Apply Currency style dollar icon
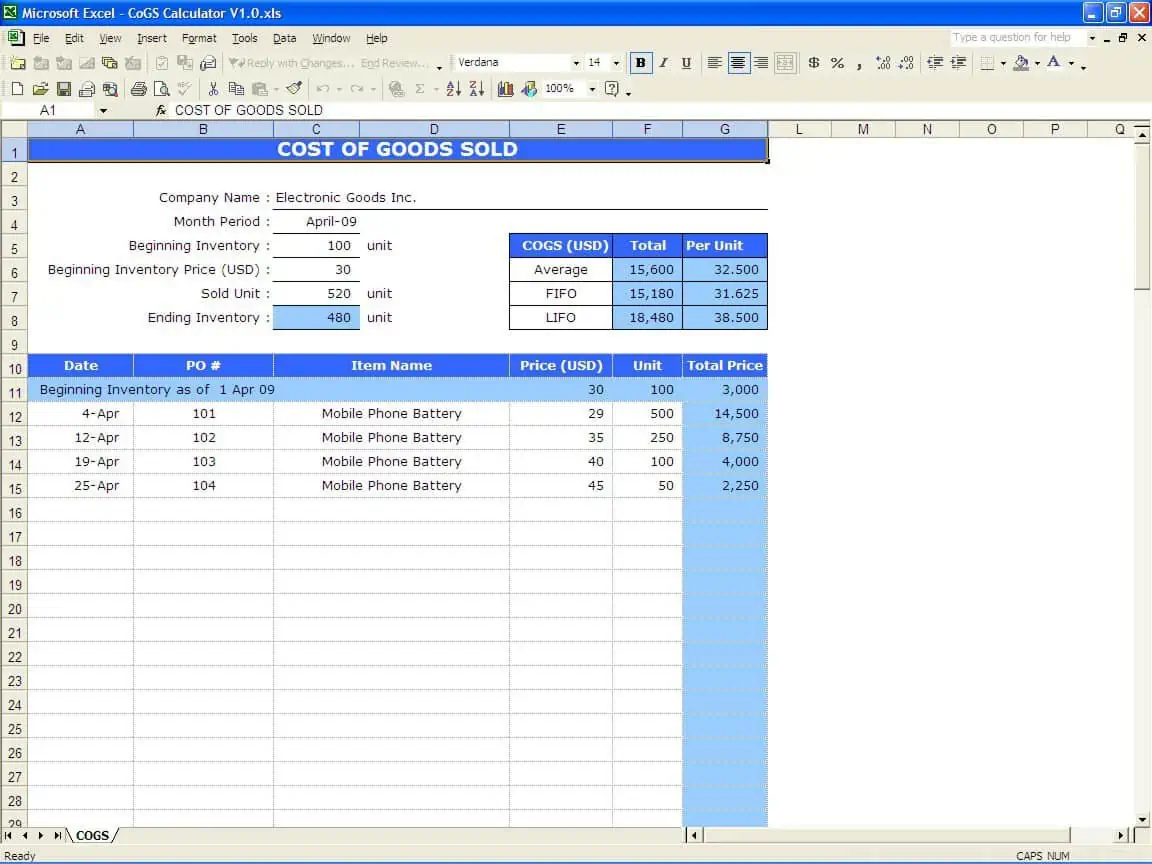This screenshot has height=864, width=1152. 813,63
